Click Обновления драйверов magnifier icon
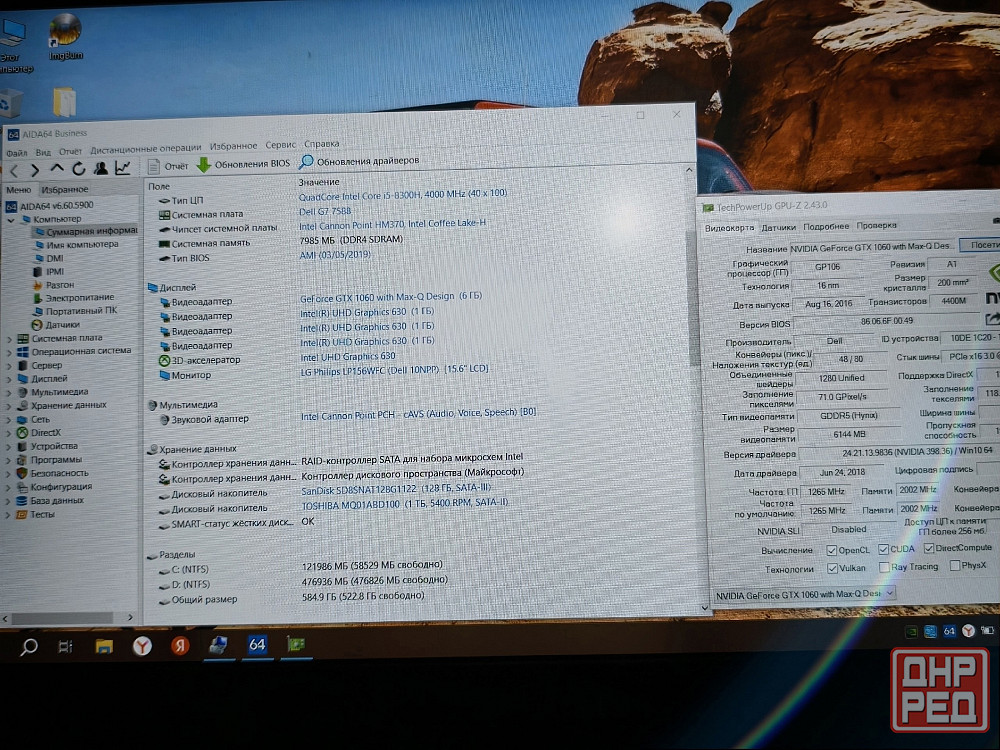 click(306, 161)
